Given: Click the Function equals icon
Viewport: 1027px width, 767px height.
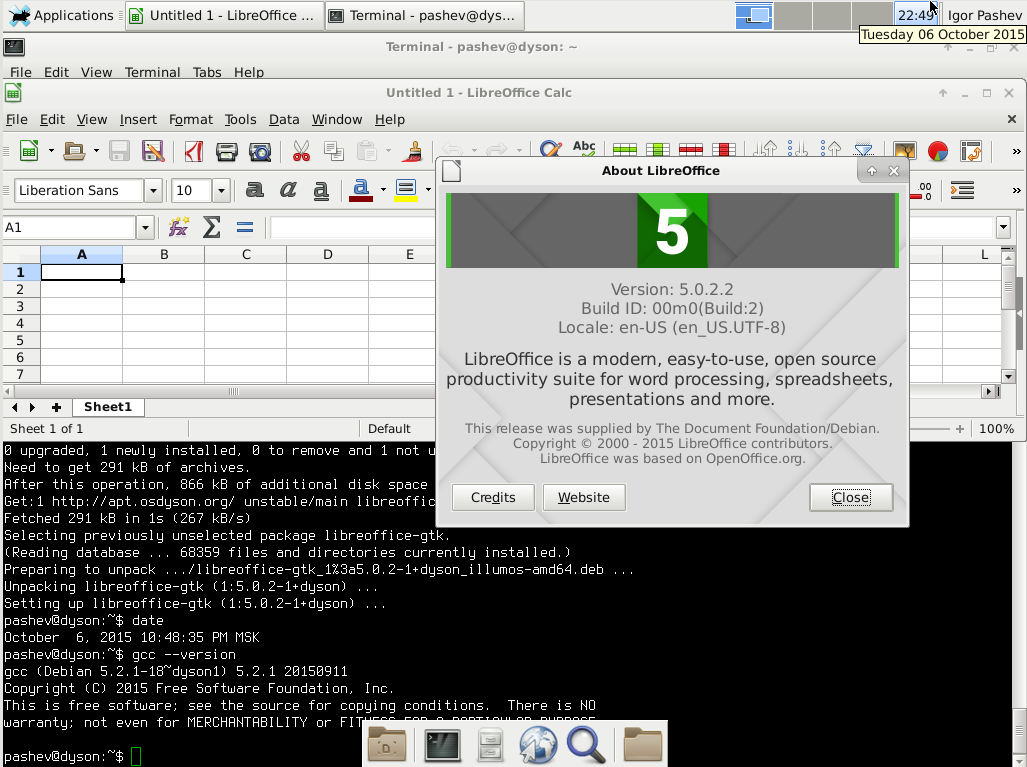Looking at the screenshot, I should point(245,227).
